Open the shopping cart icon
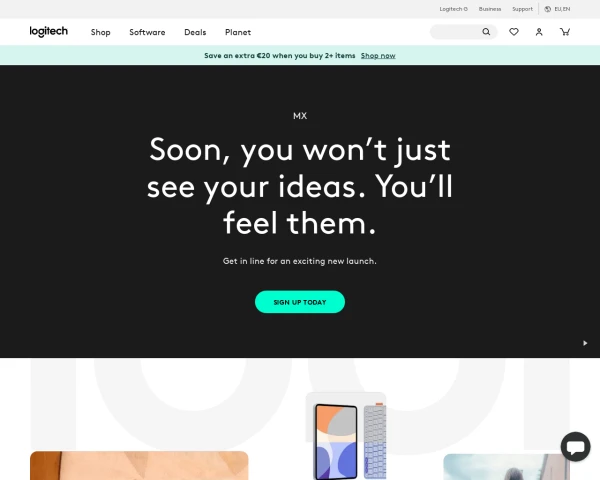 click(565, 32)
